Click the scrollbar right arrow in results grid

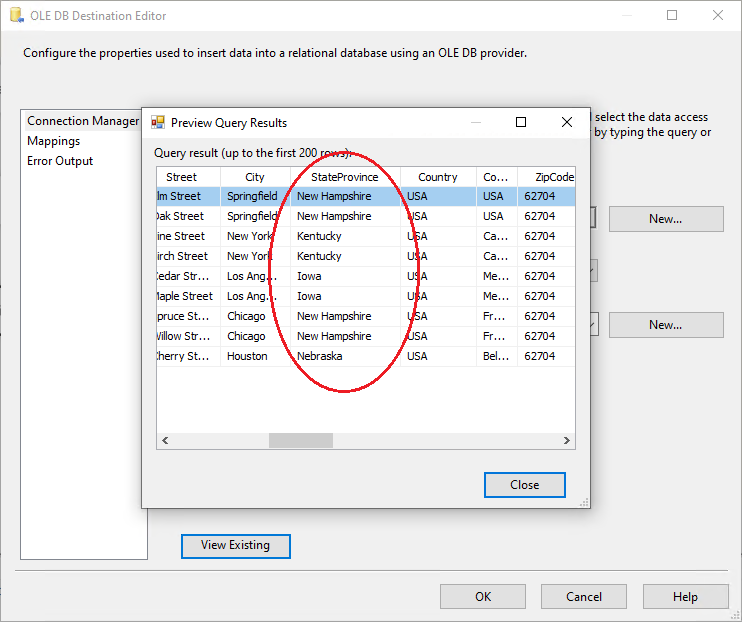[x=567, y=440]
